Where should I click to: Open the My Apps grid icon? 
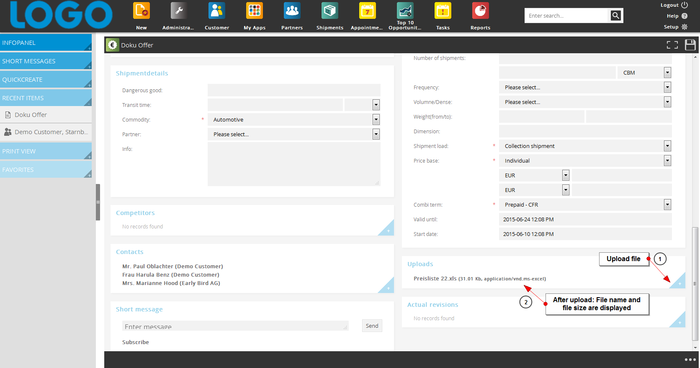point(254,11)
